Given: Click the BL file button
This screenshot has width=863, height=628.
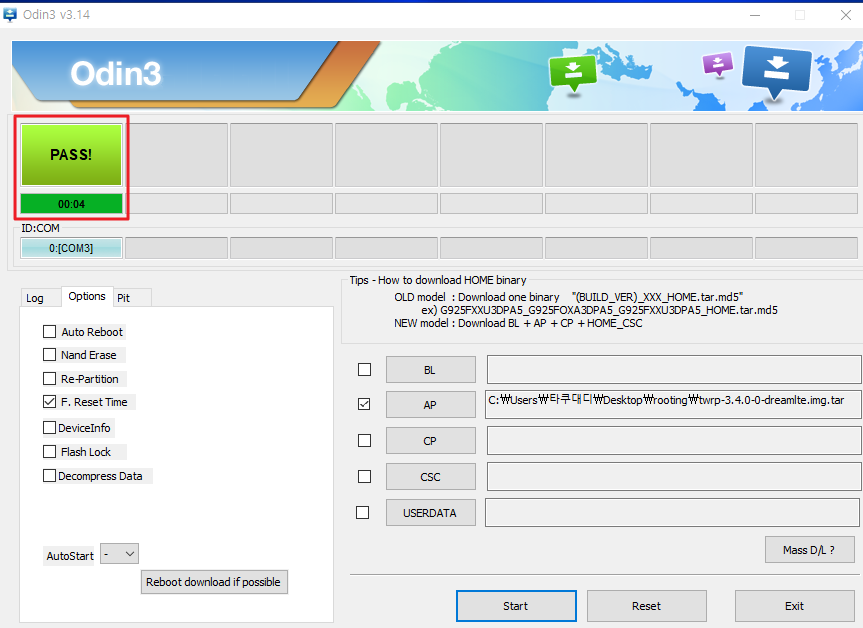Looking at the screenshot, I should tap(430, 370).
